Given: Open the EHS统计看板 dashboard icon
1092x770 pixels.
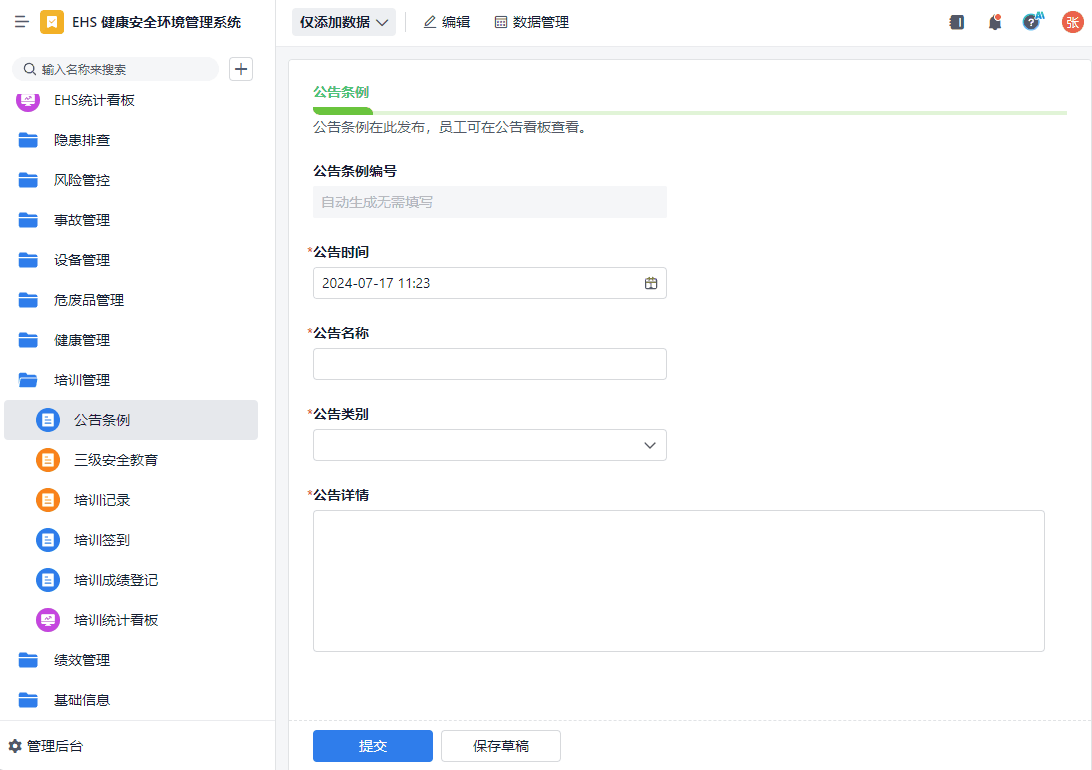Looking at the screenshot, I should coord(28,100).
